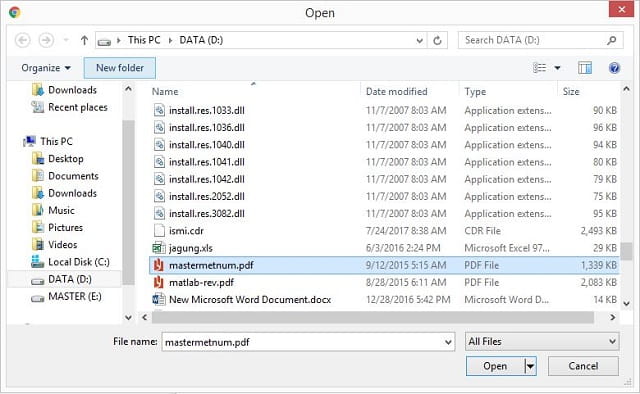
Task: Go up one folder level
Action: [84, 40]
